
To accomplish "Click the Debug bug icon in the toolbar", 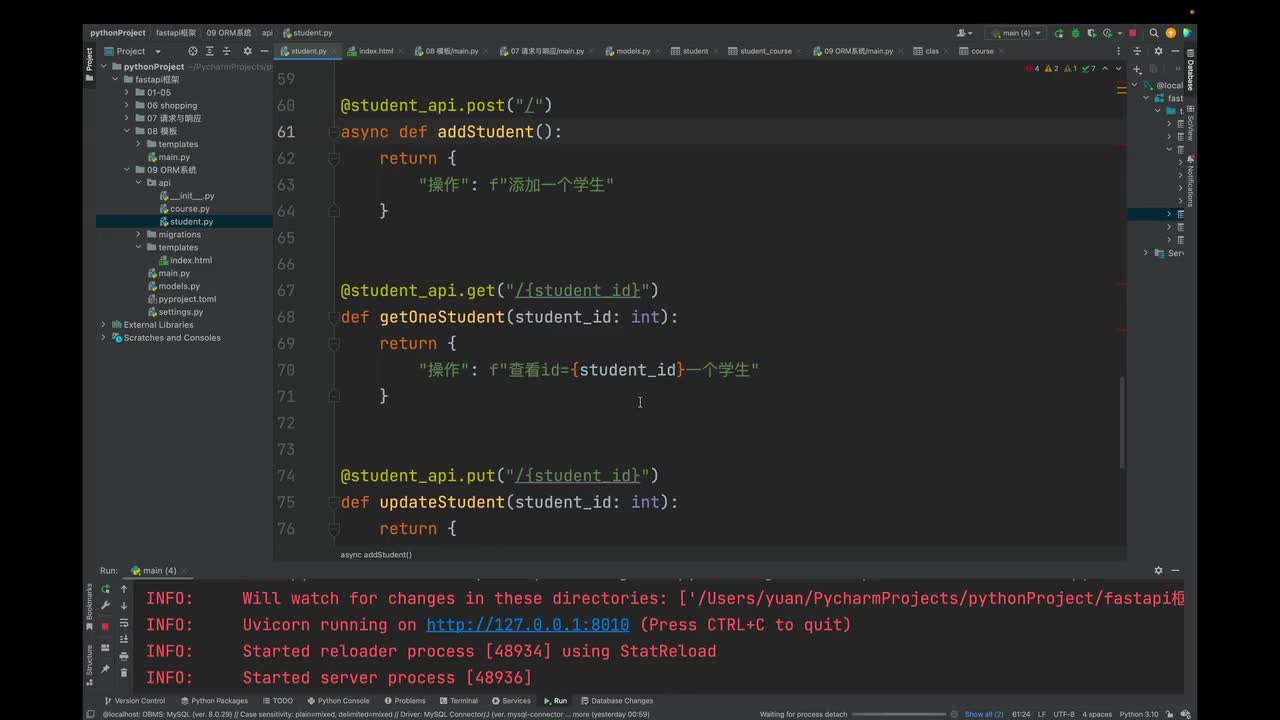I will [x=1075, y=33].
